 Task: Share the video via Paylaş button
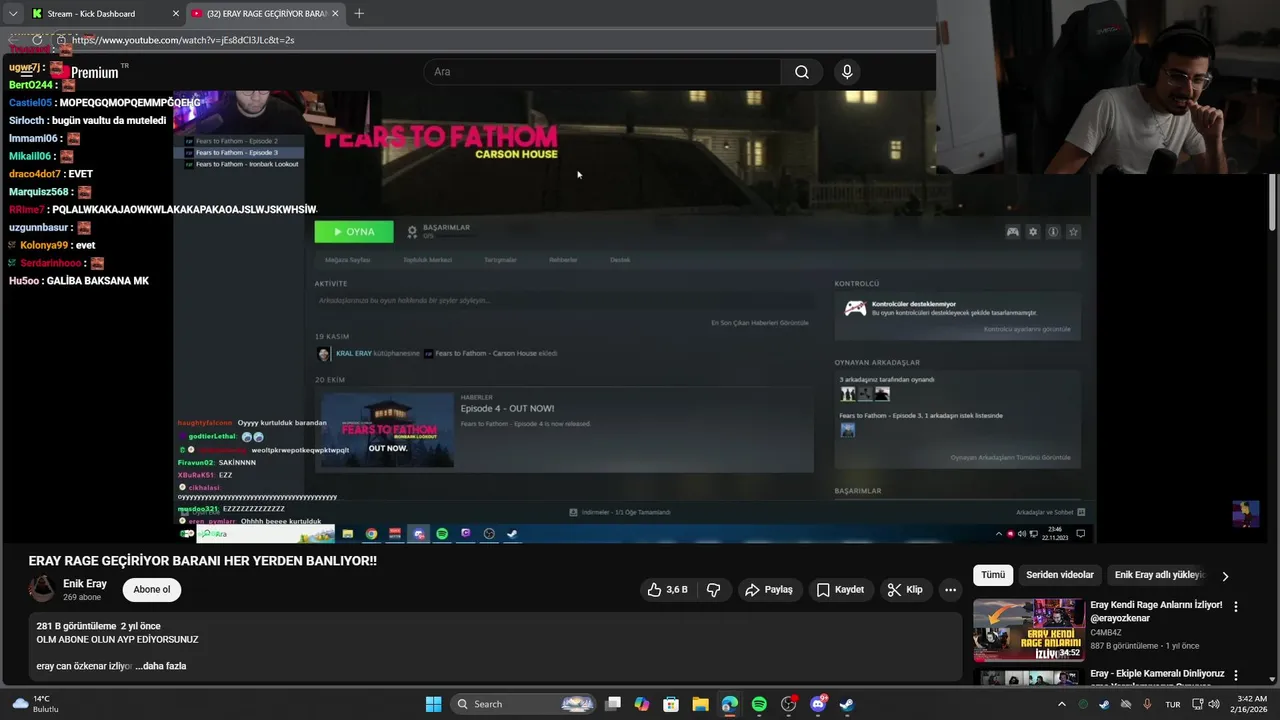pos(769,590)
